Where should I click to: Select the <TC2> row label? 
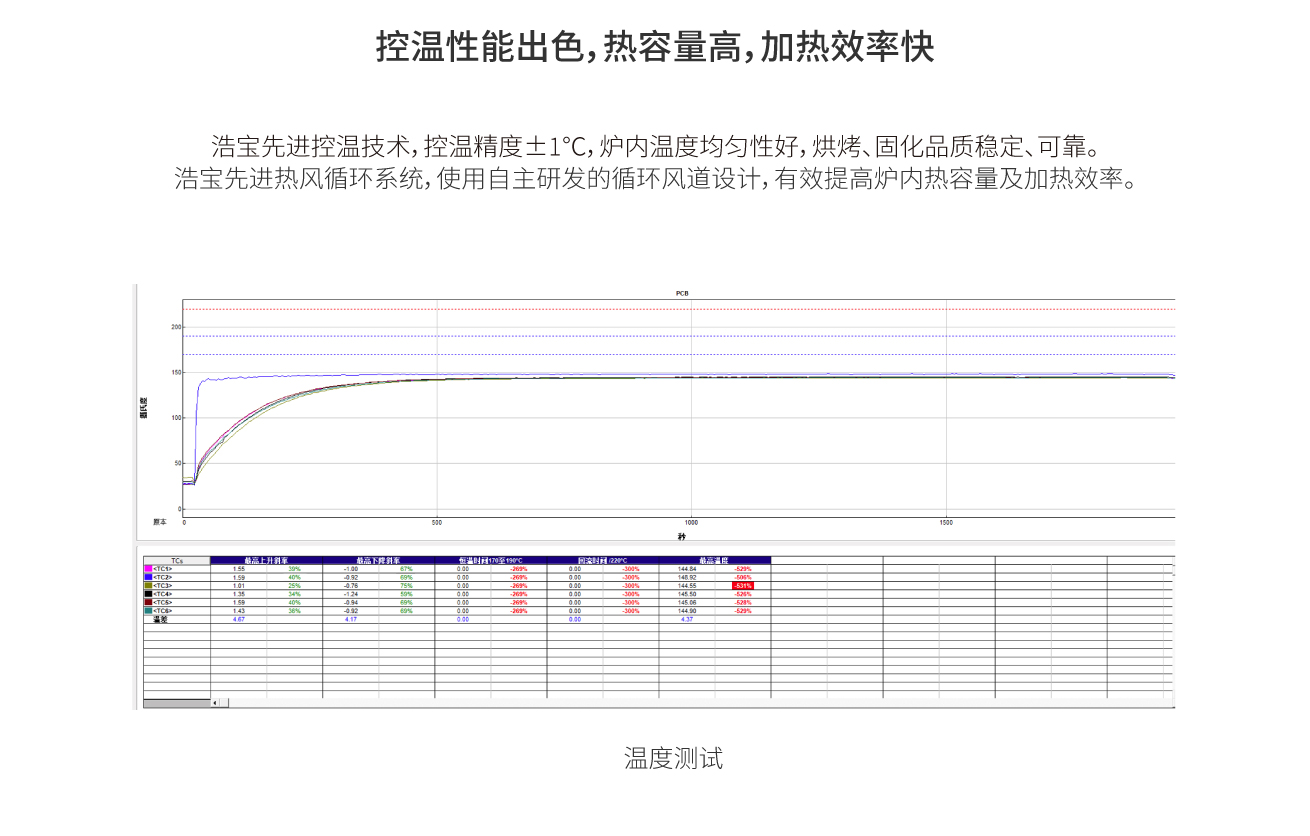[163, 577]
